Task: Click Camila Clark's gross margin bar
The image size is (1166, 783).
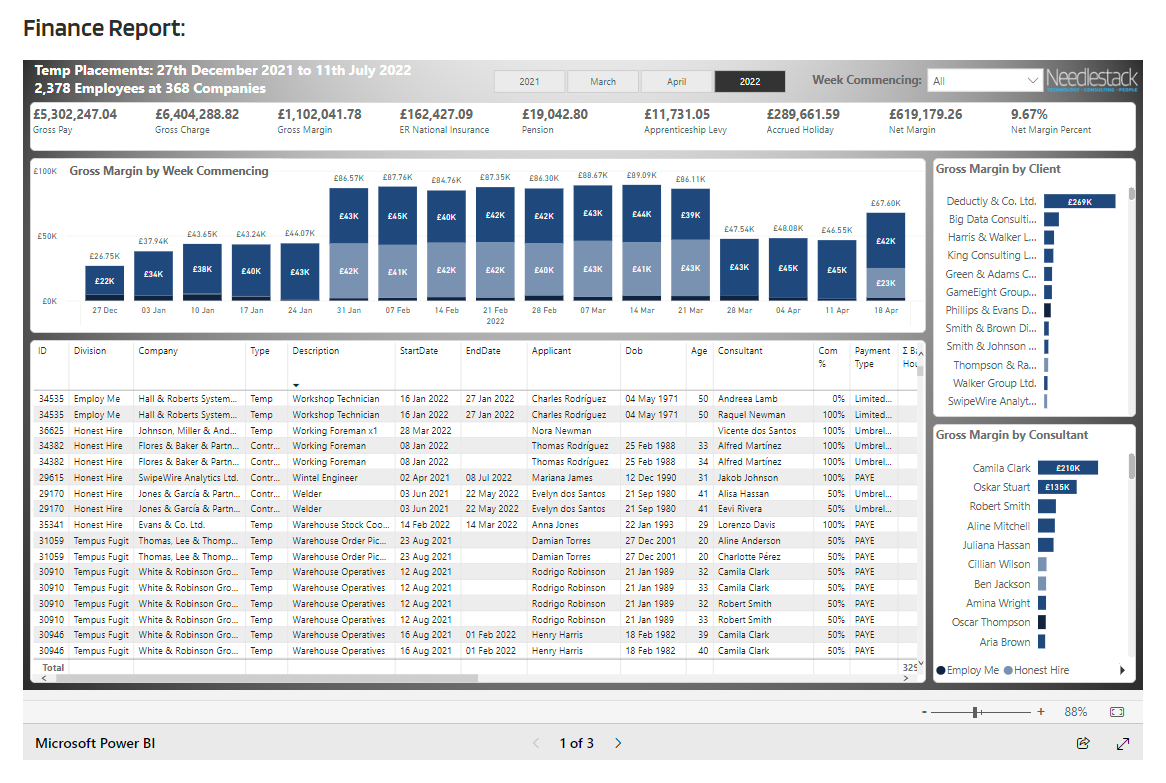Action: 1067,468
